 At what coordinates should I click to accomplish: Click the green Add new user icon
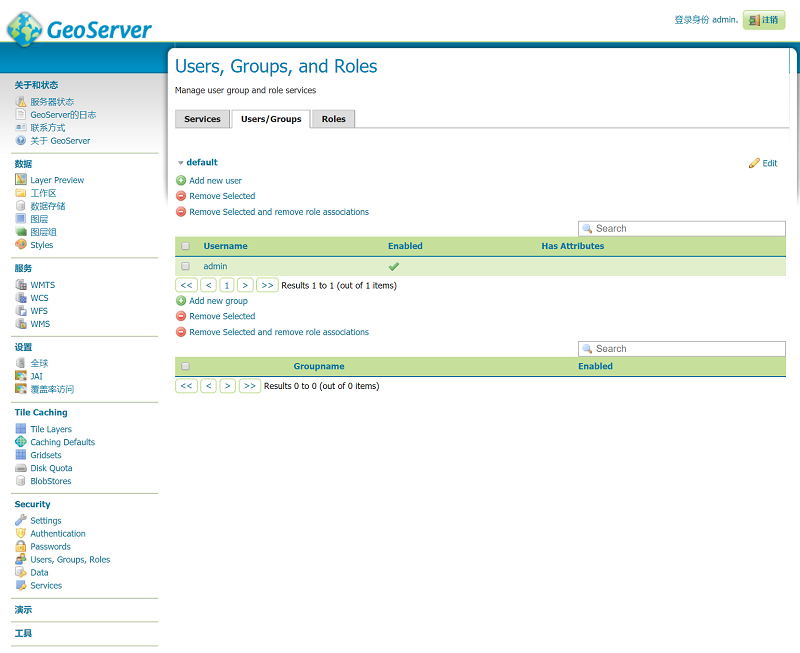[181, 181]
